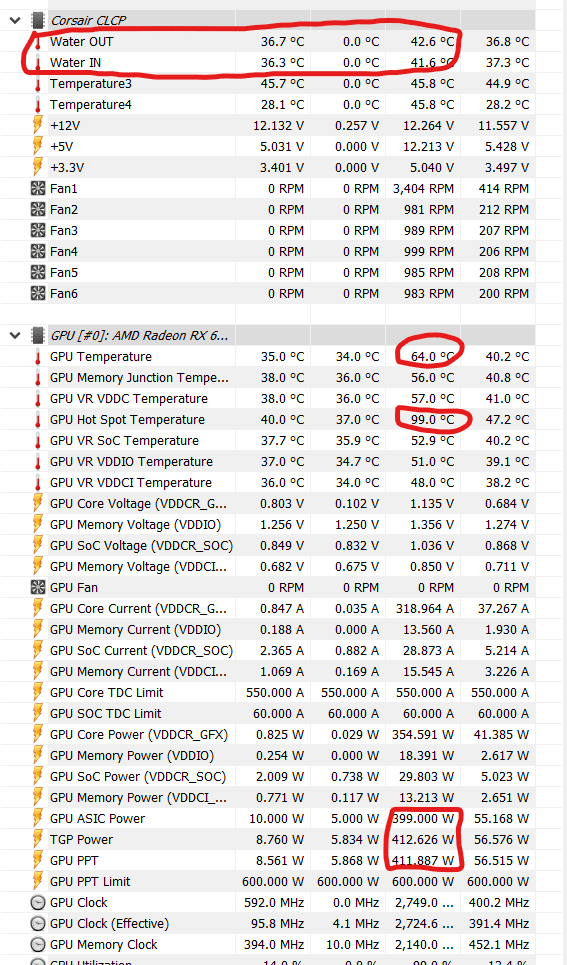The image size is (567, 965).
Task: Select the GPU Core Power (VDDCR_GFX) label
Action: coord(139,734)
